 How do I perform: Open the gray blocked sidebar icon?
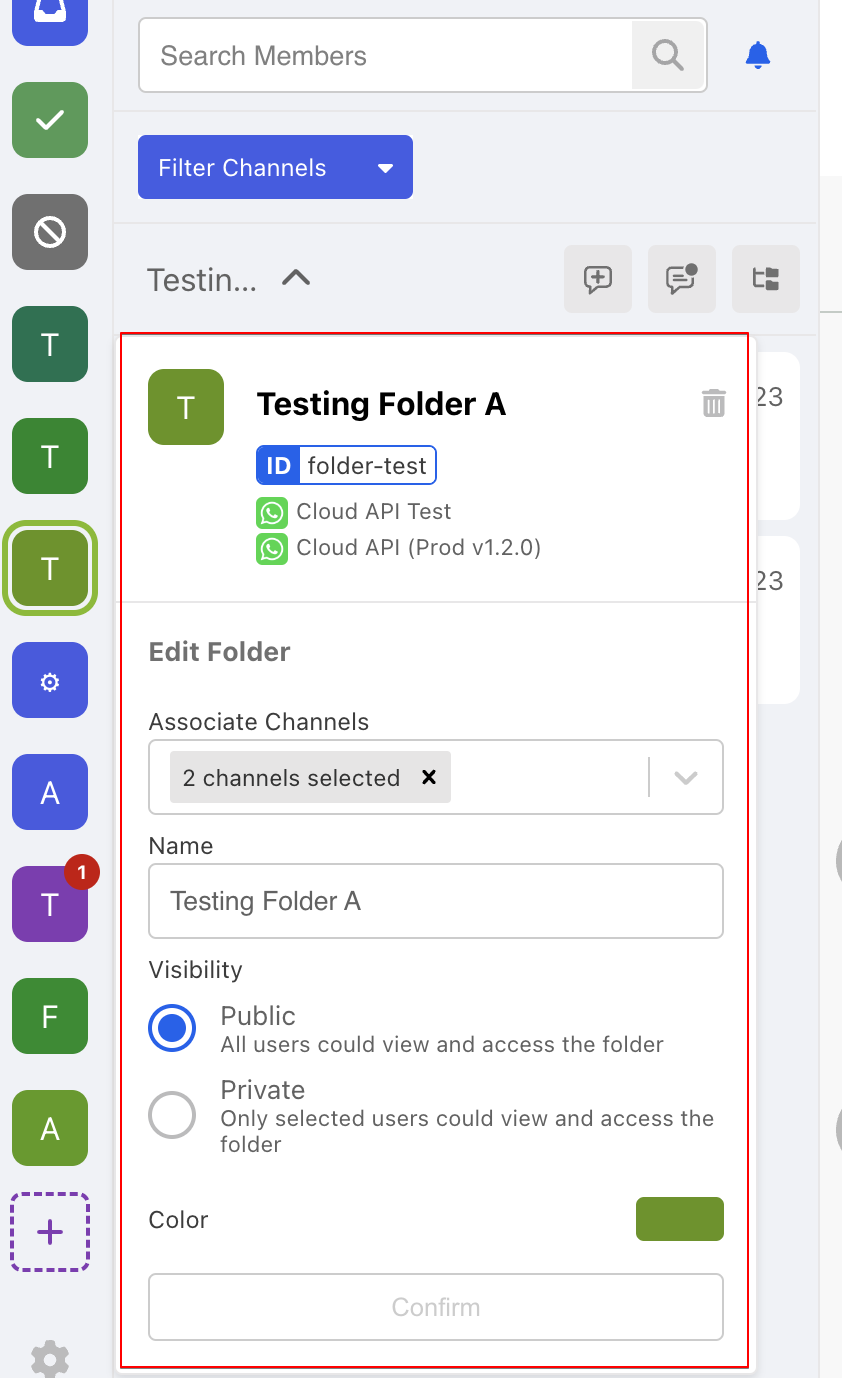[x=50, y=232]
